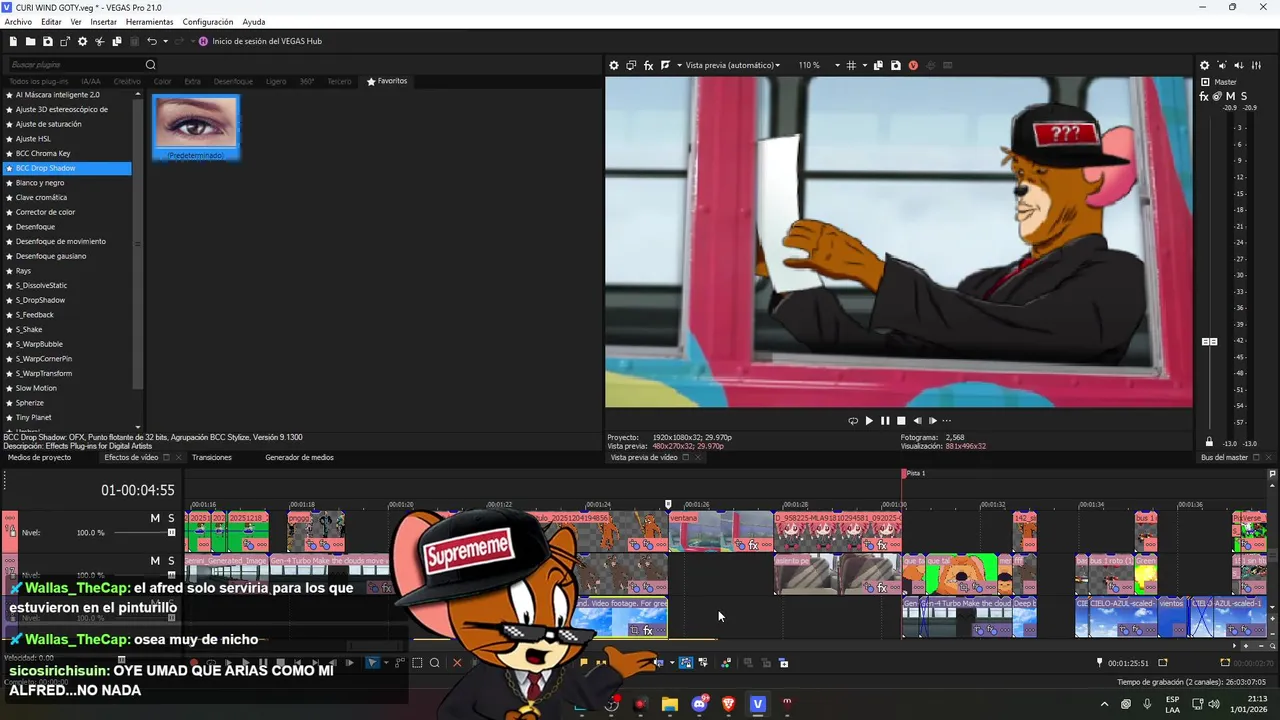Save preview snapshot to file

click(895, 65)
